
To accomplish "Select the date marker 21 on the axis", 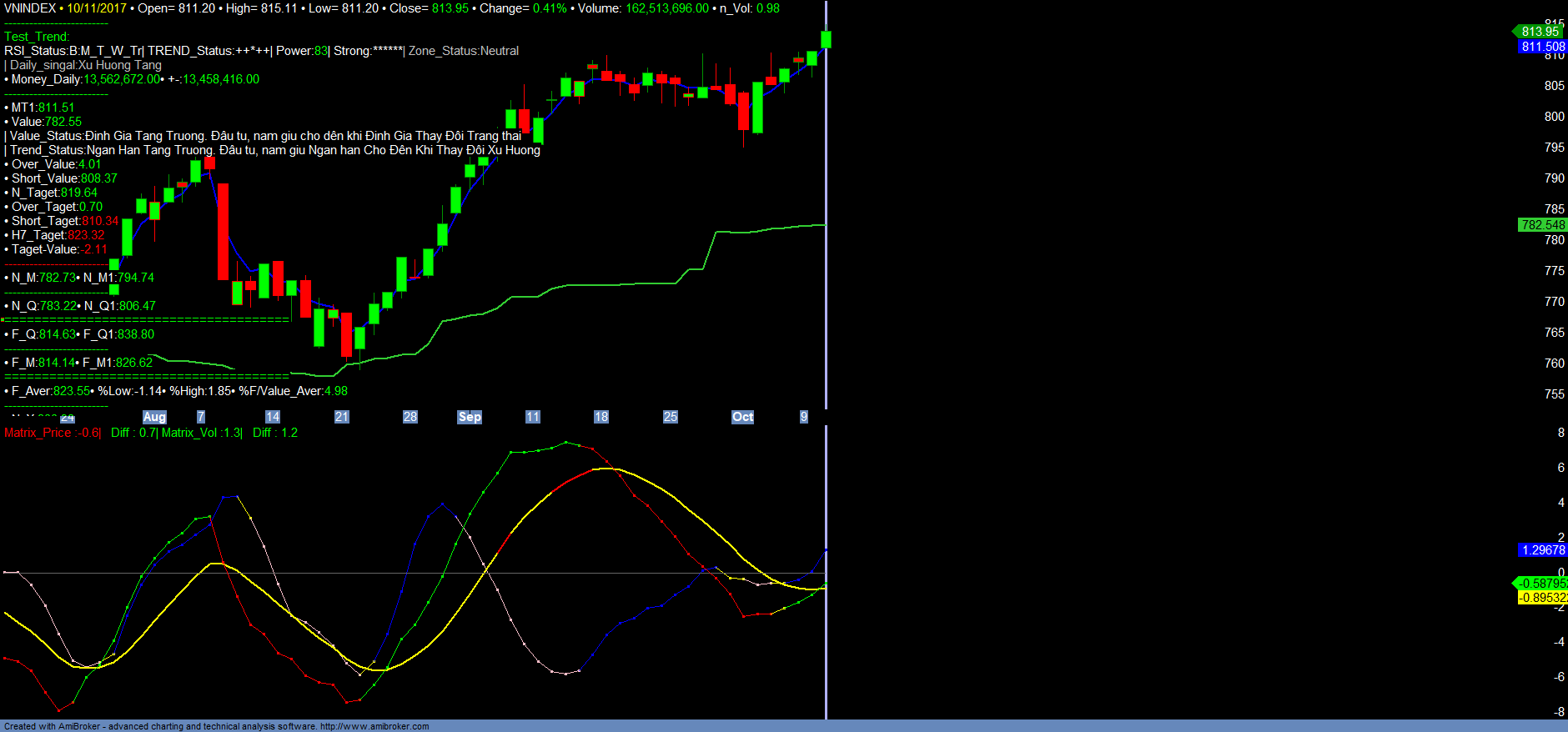I will (341, 417).
